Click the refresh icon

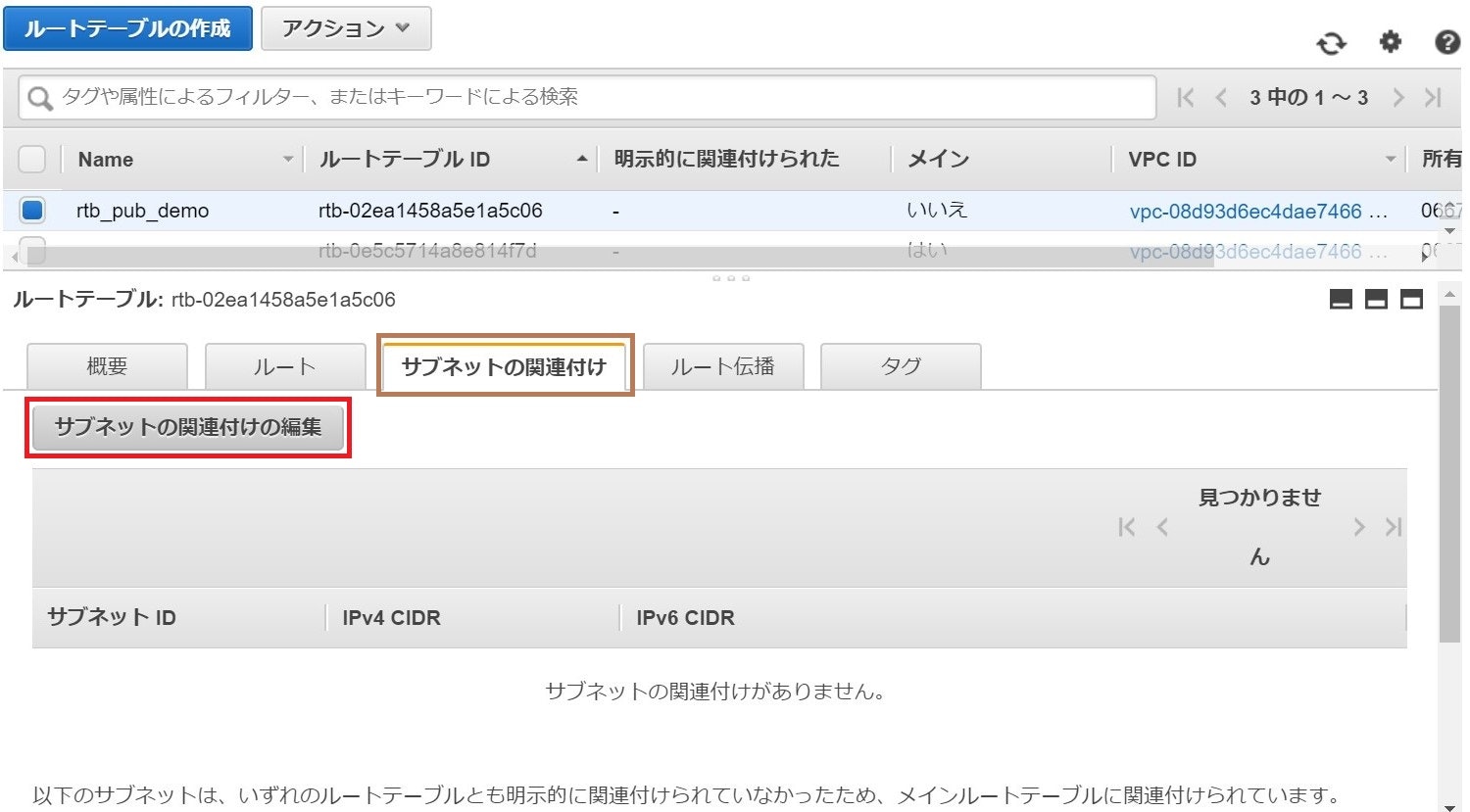(1331, 43)
